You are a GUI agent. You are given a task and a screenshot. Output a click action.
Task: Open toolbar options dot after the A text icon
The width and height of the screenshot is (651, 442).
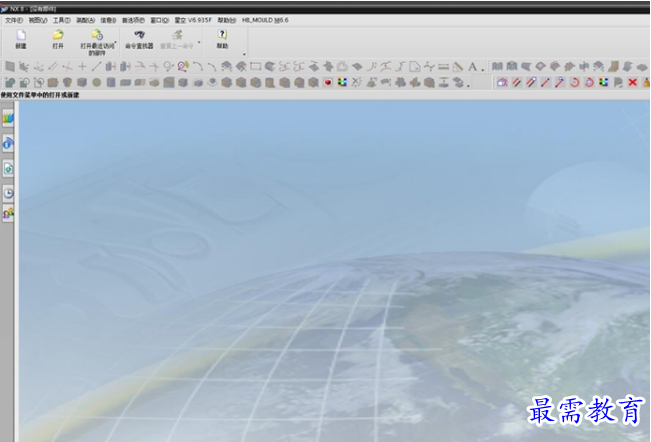click(x=482, y=70)
